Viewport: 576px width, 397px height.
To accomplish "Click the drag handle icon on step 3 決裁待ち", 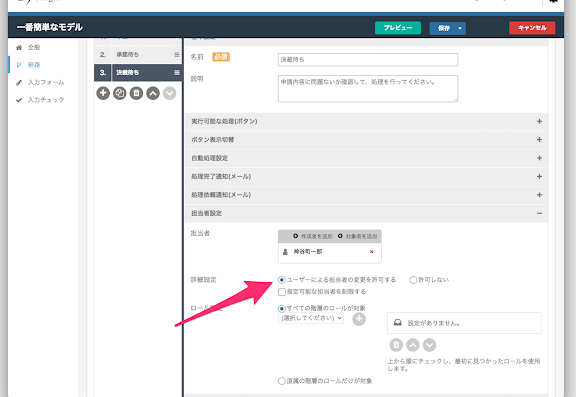I will coord(177,73).
